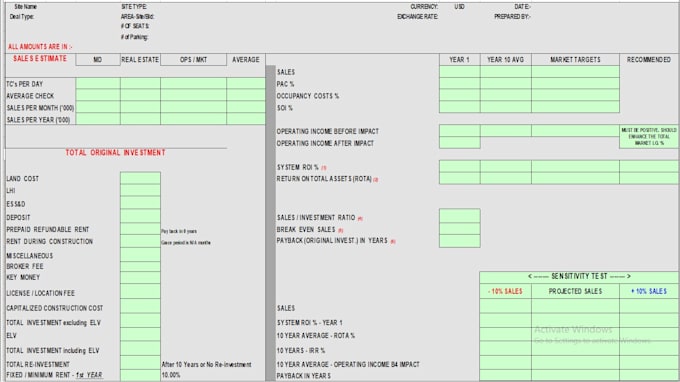Viewport: 680px width, 382px height.
Task: Select the AVERAGE column header
Action: (x=246, y=60)
